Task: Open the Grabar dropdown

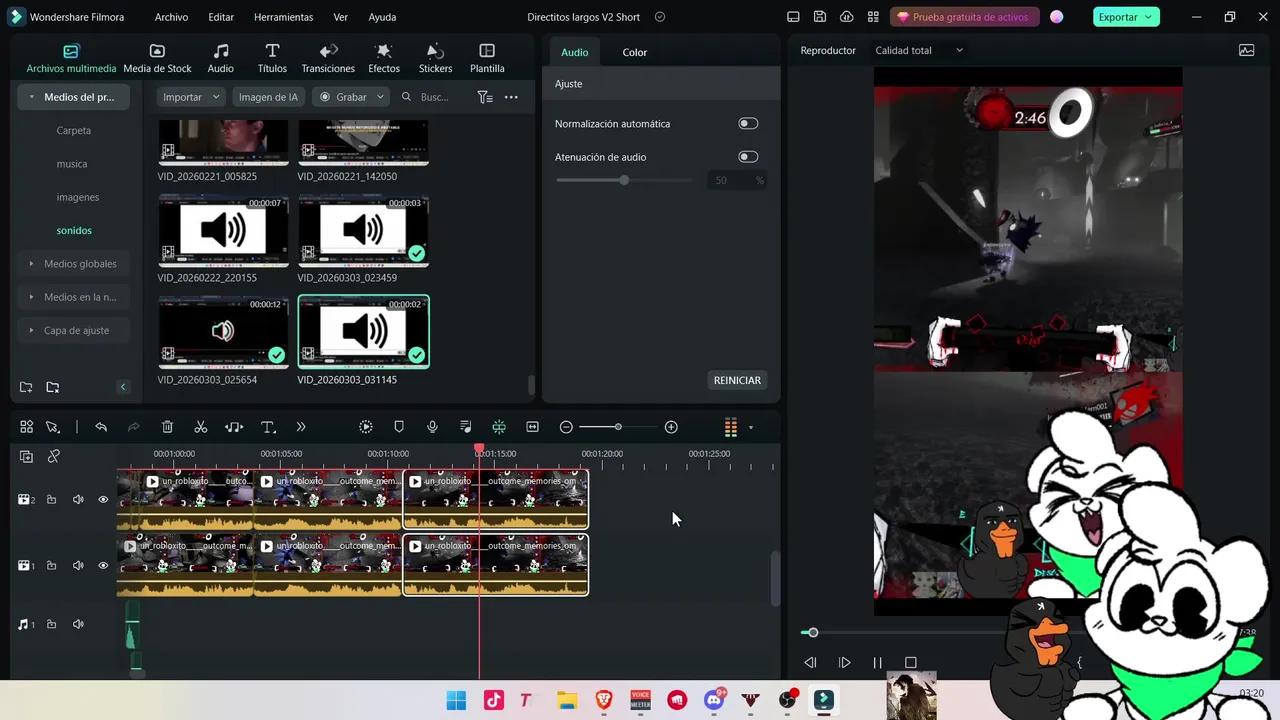Action: tap(350, 97)
